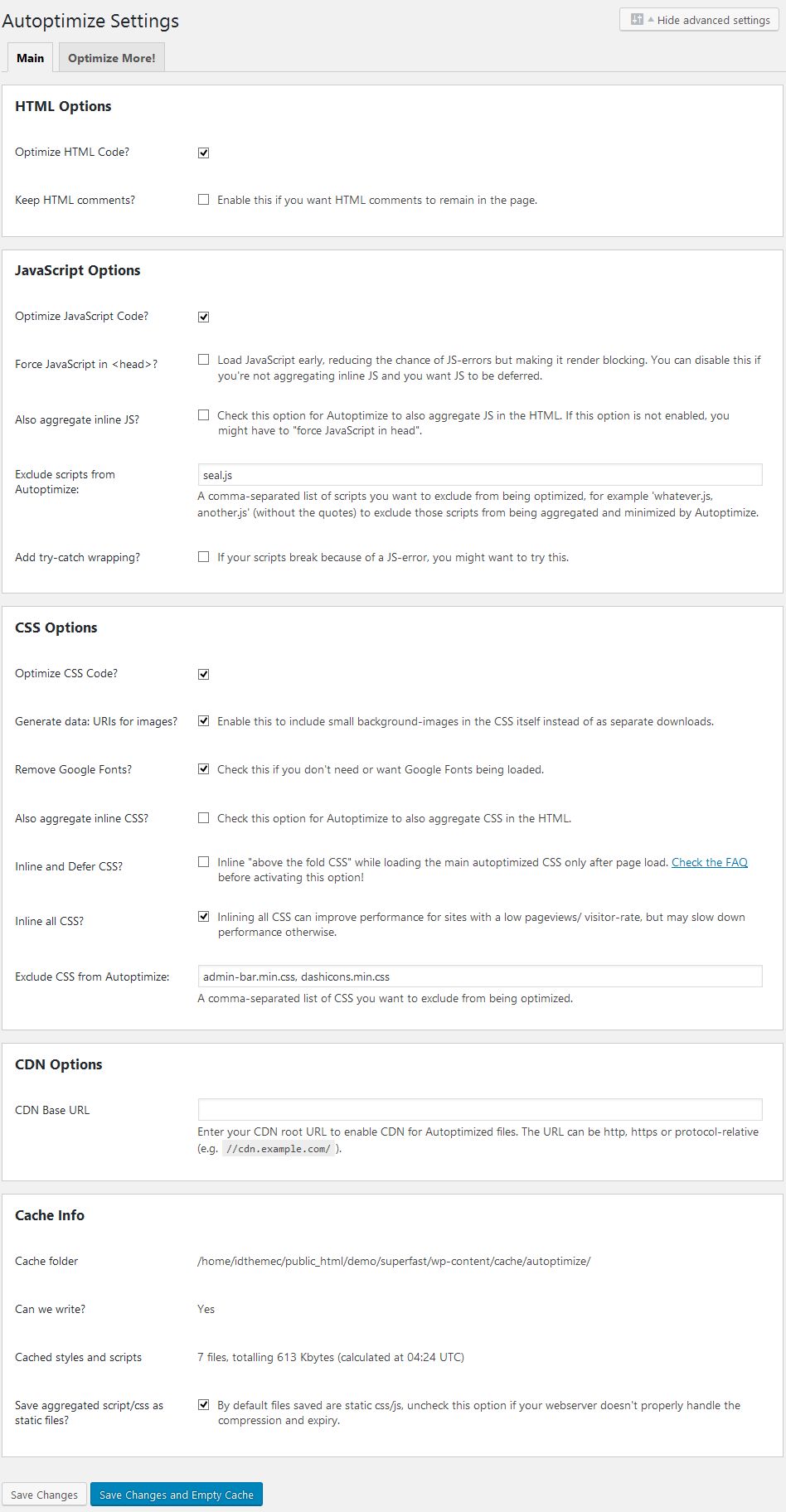Viewport: 786px width, 1512px height.
Task: Click the Exclude scripts input field
Action: pos(479,475)
